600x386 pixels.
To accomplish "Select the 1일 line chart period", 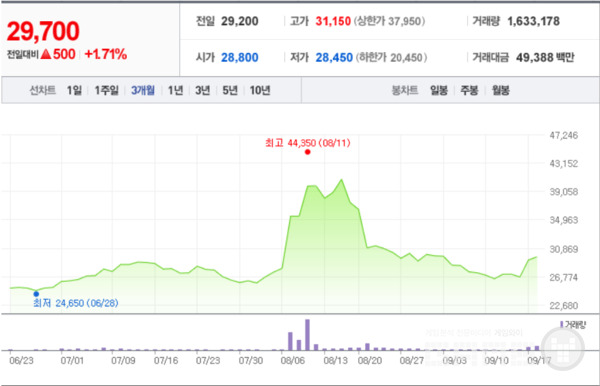I will pos(74,91).
